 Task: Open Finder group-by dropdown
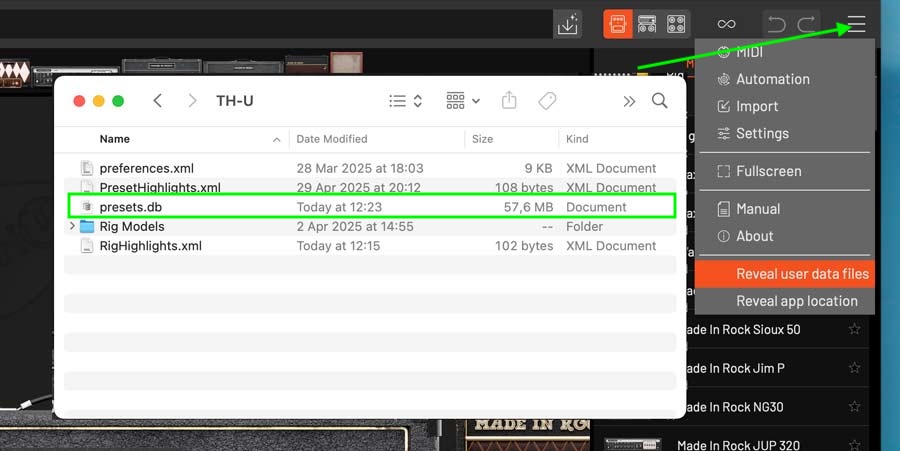coord(463,101)
